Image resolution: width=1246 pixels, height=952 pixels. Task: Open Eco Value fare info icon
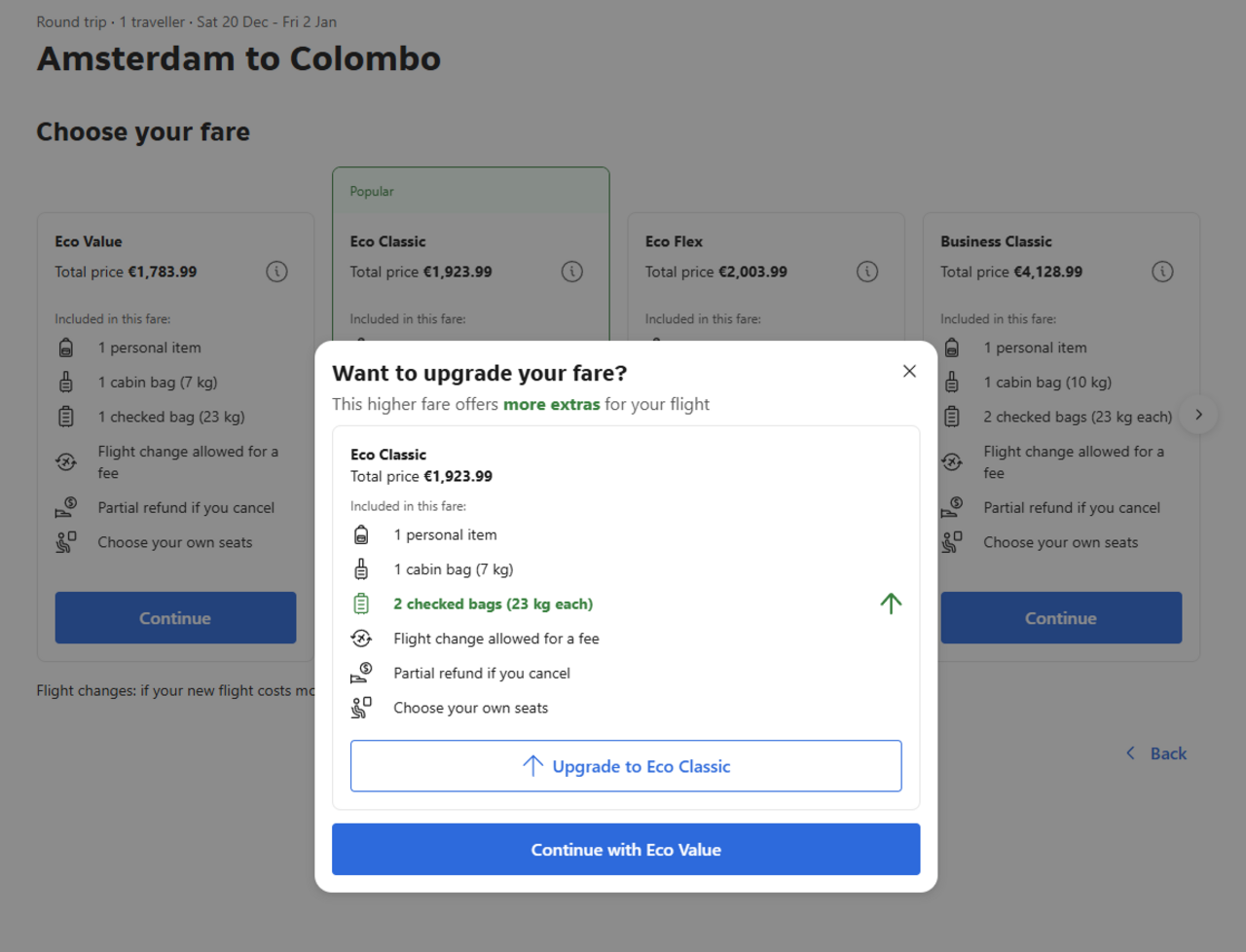coord(276,272)
